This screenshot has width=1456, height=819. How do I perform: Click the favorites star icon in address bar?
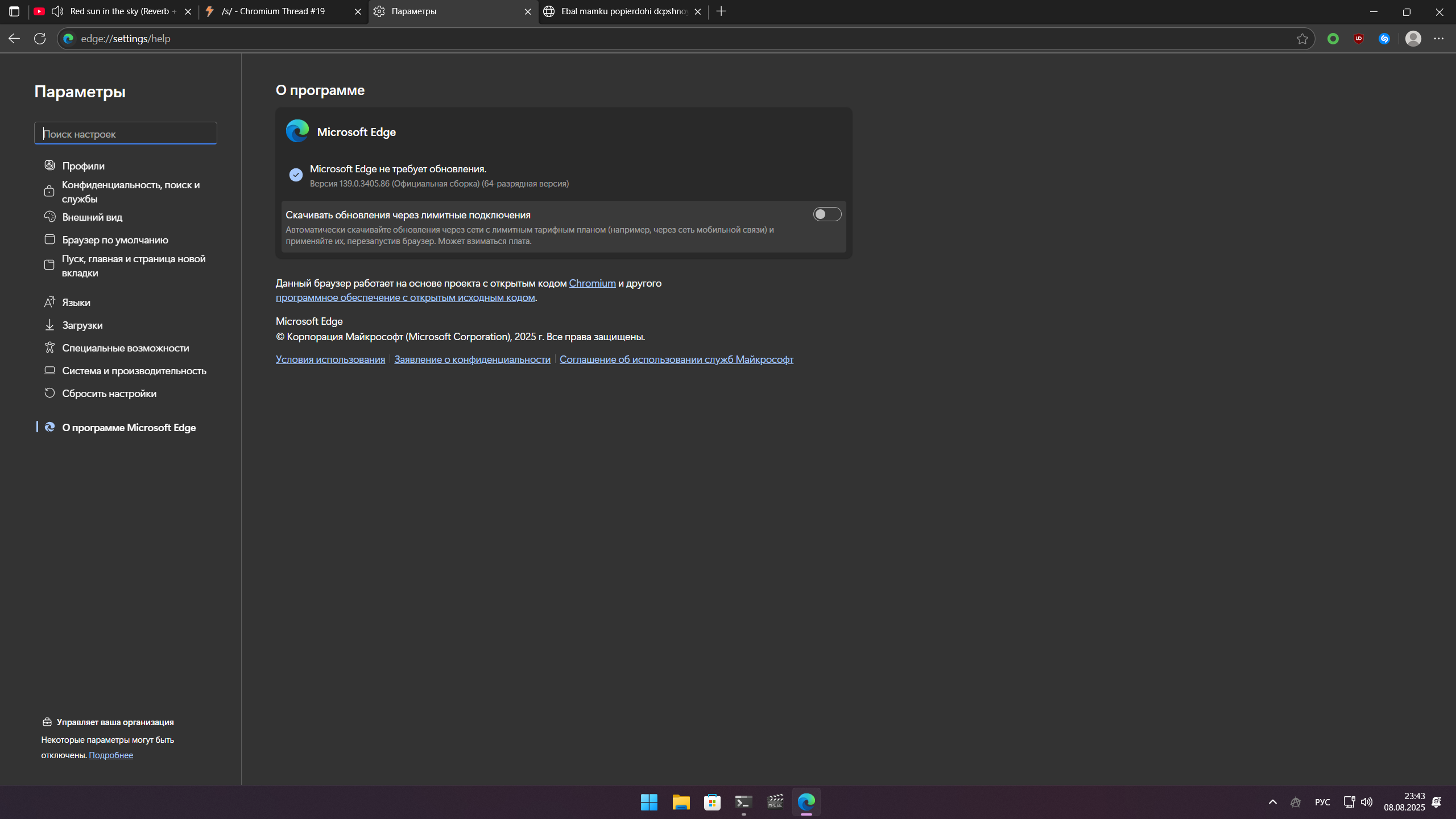pos(1302,39)
